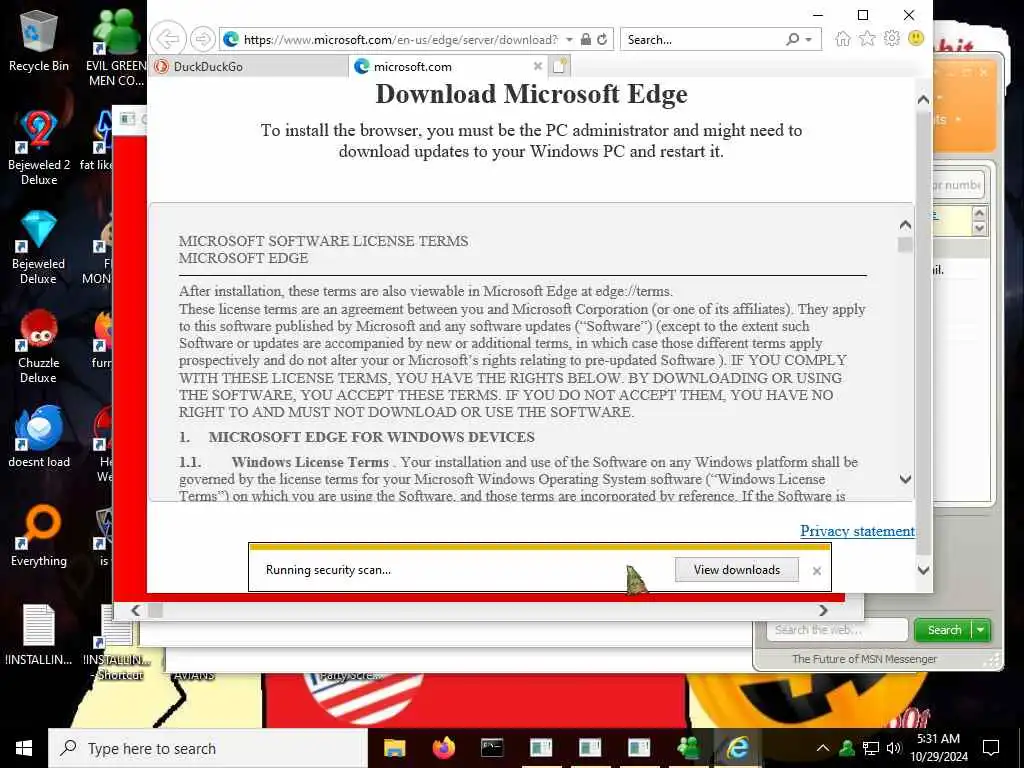
Task: Open Chuzzle Deluxe desktop shortcut
Action: pyautogui.click(x=39, y=346)
